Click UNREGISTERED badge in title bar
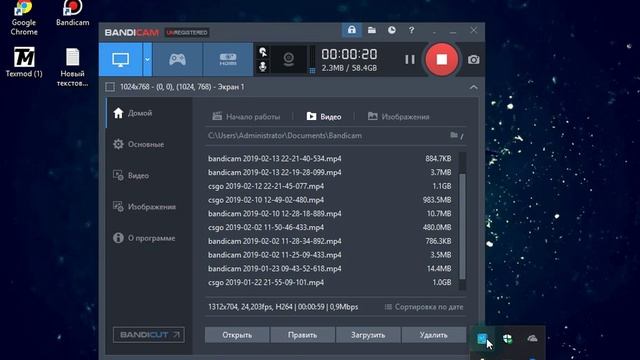This screenshot has width=640, height=360. 187,33
